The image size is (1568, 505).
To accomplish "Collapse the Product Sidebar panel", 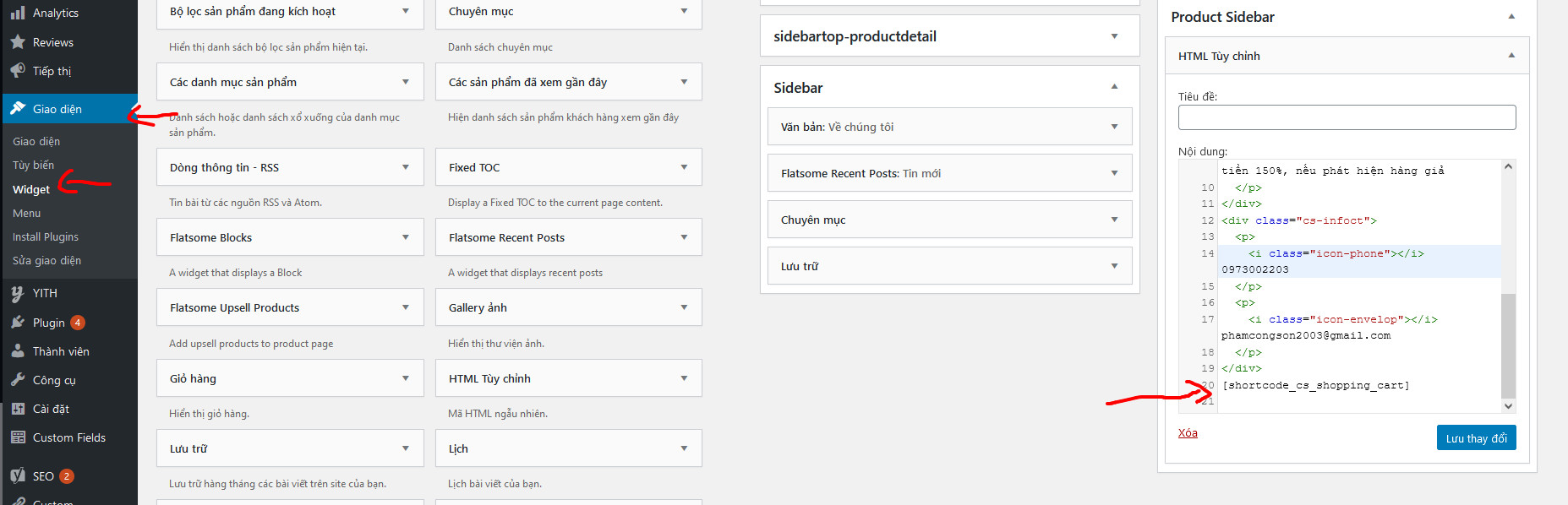I will coord(1511,17).
